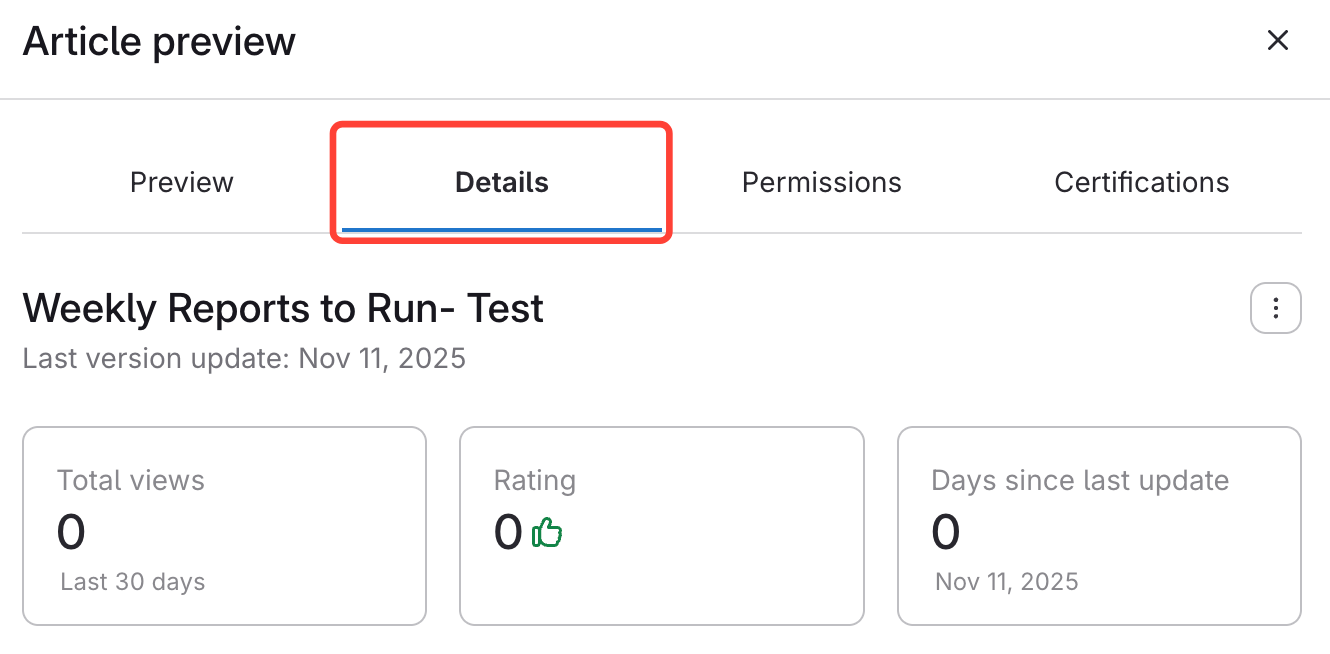Open the three-dot more options menu
The height and width of the screenshot is (654, 1330).
pyautogui.click(x=1275, y=308)
